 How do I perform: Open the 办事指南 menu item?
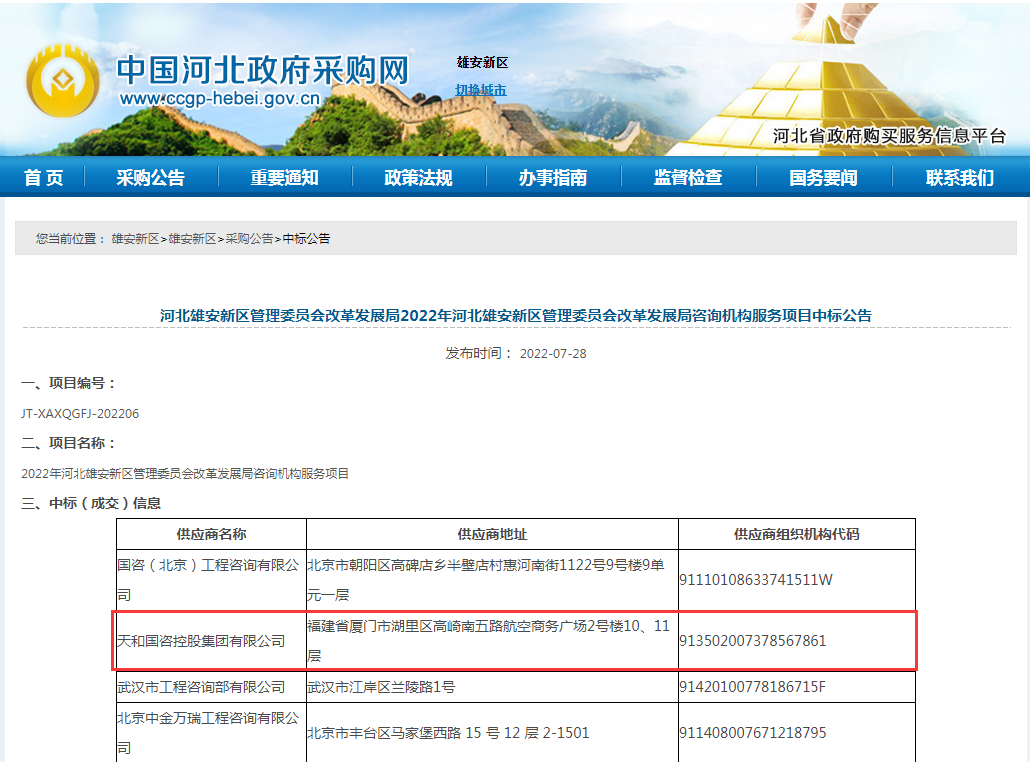tap(552, 177)
